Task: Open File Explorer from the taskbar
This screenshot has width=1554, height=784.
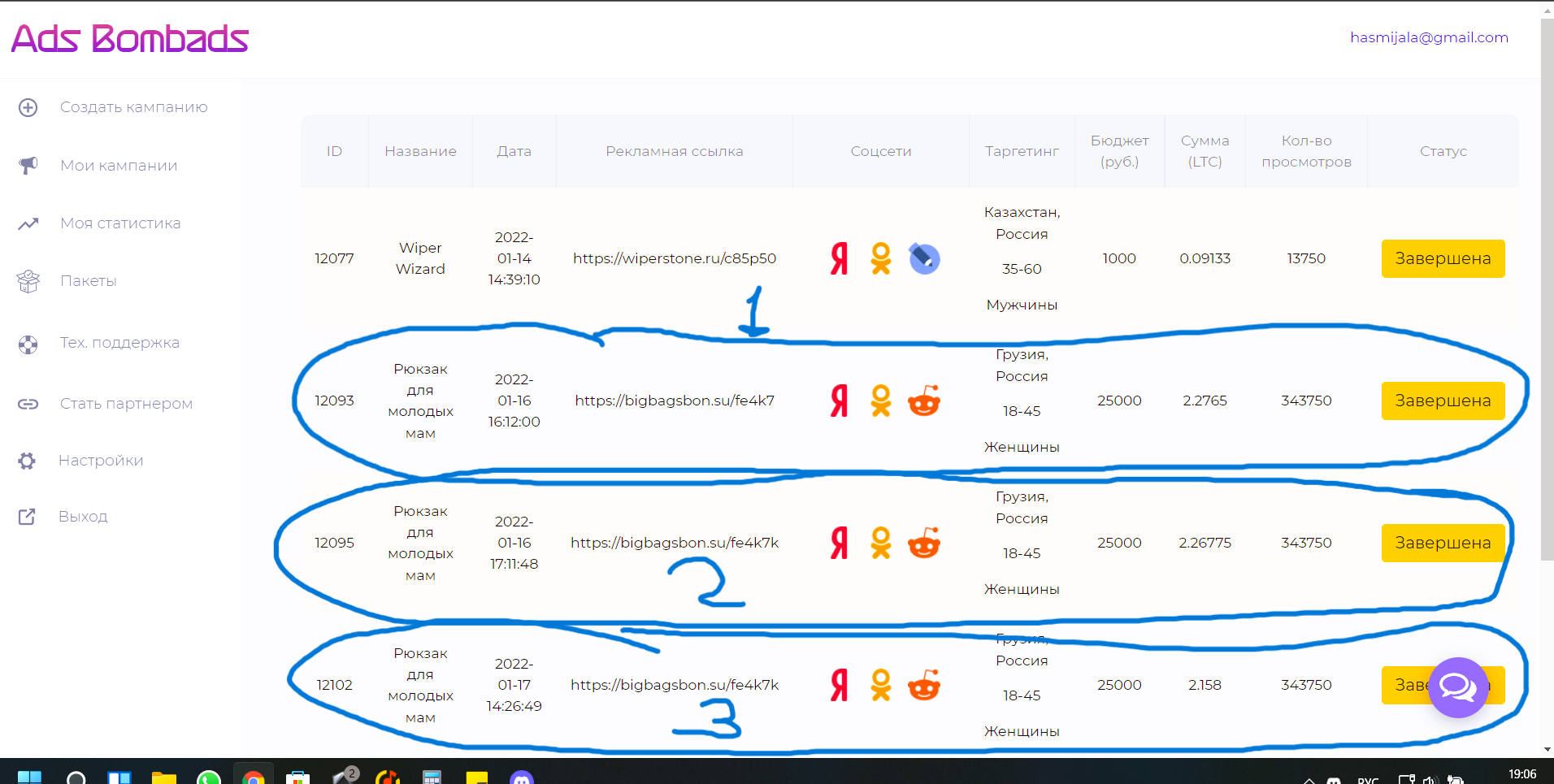Action: [x=164, y=778]
